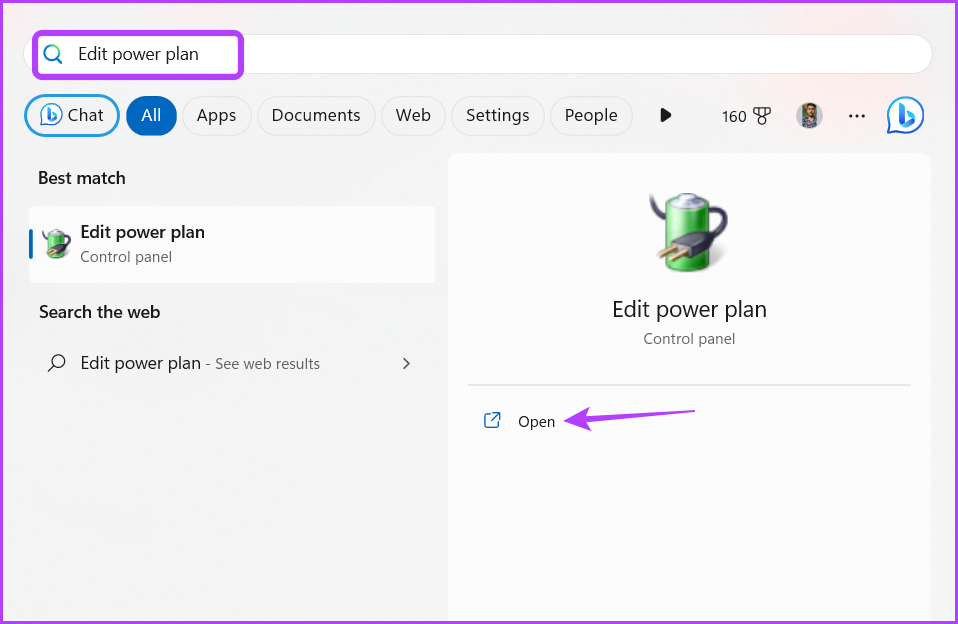958x624 pixels.
Task: Click the web search magnifier icon
Action: (56, 363)
